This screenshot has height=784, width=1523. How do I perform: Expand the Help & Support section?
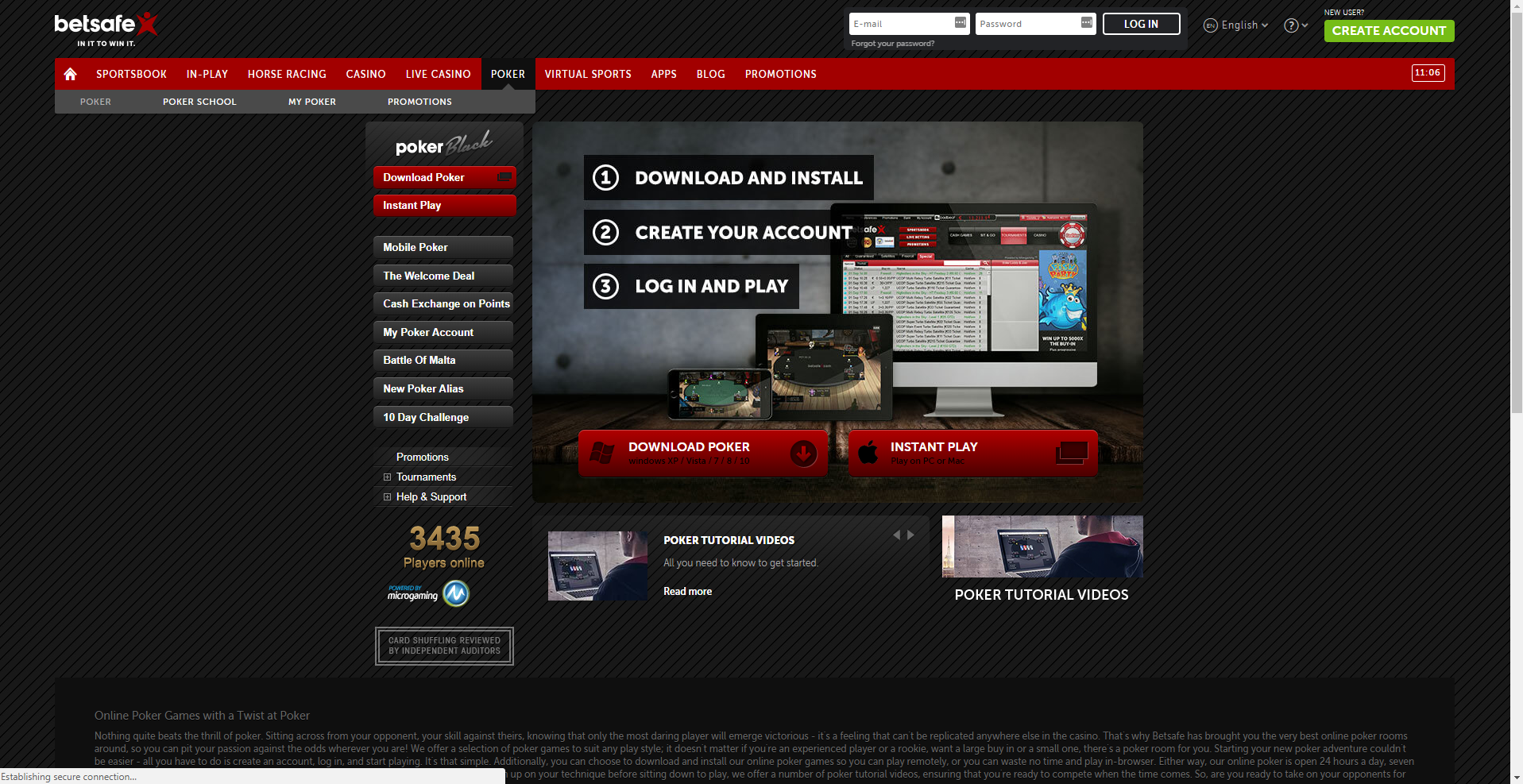point(387,497)
